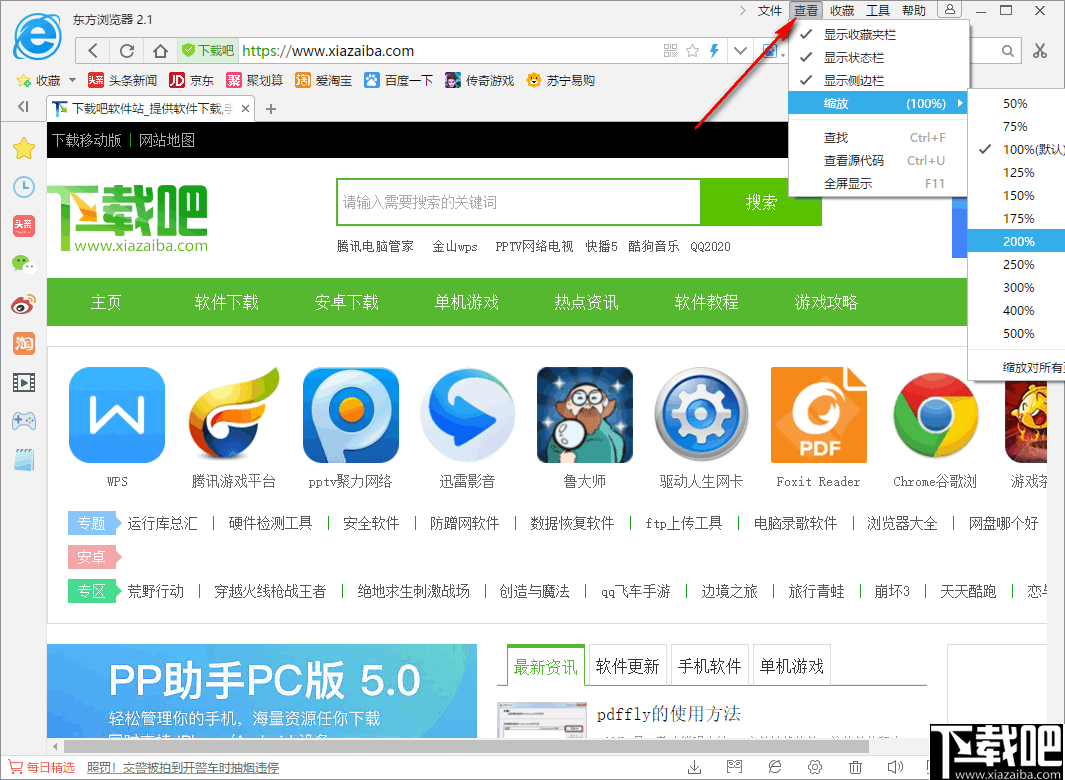Open the downloads icon in the status bar

[x=695, y=766]
